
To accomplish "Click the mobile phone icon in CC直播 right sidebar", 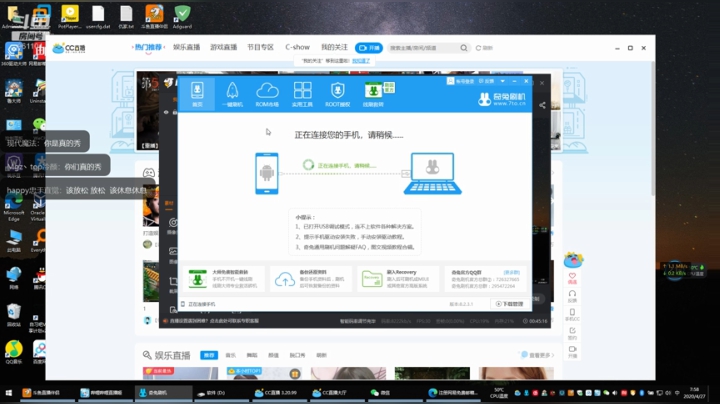I will [x=572, y=314].
